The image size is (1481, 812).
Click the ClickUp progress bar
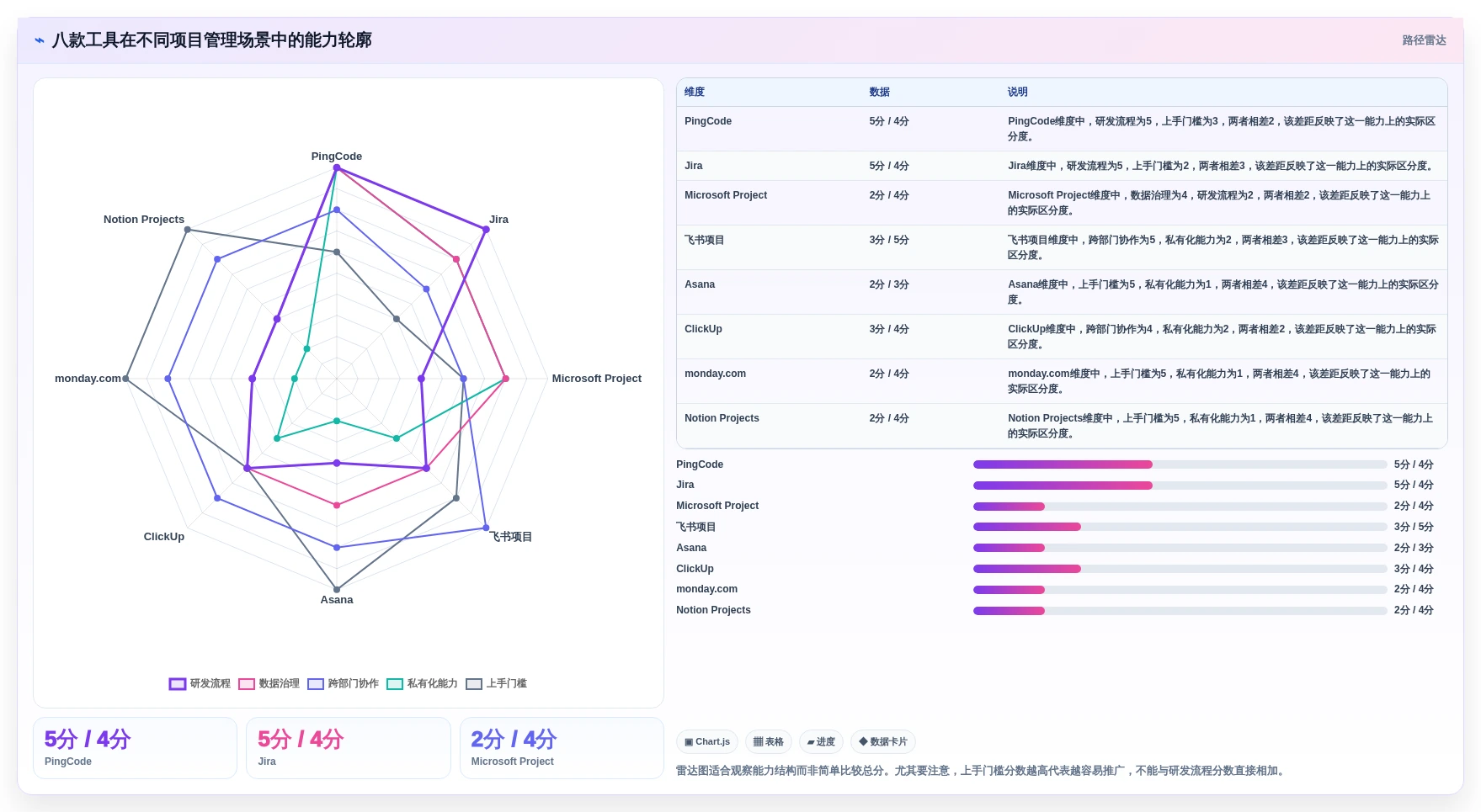1180,569
